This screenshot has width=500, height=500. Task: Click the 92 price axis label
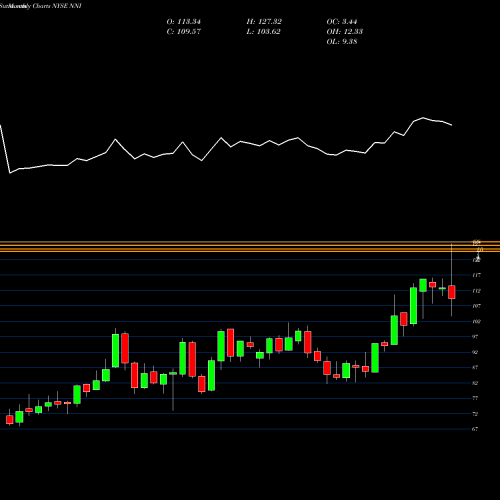475,352
